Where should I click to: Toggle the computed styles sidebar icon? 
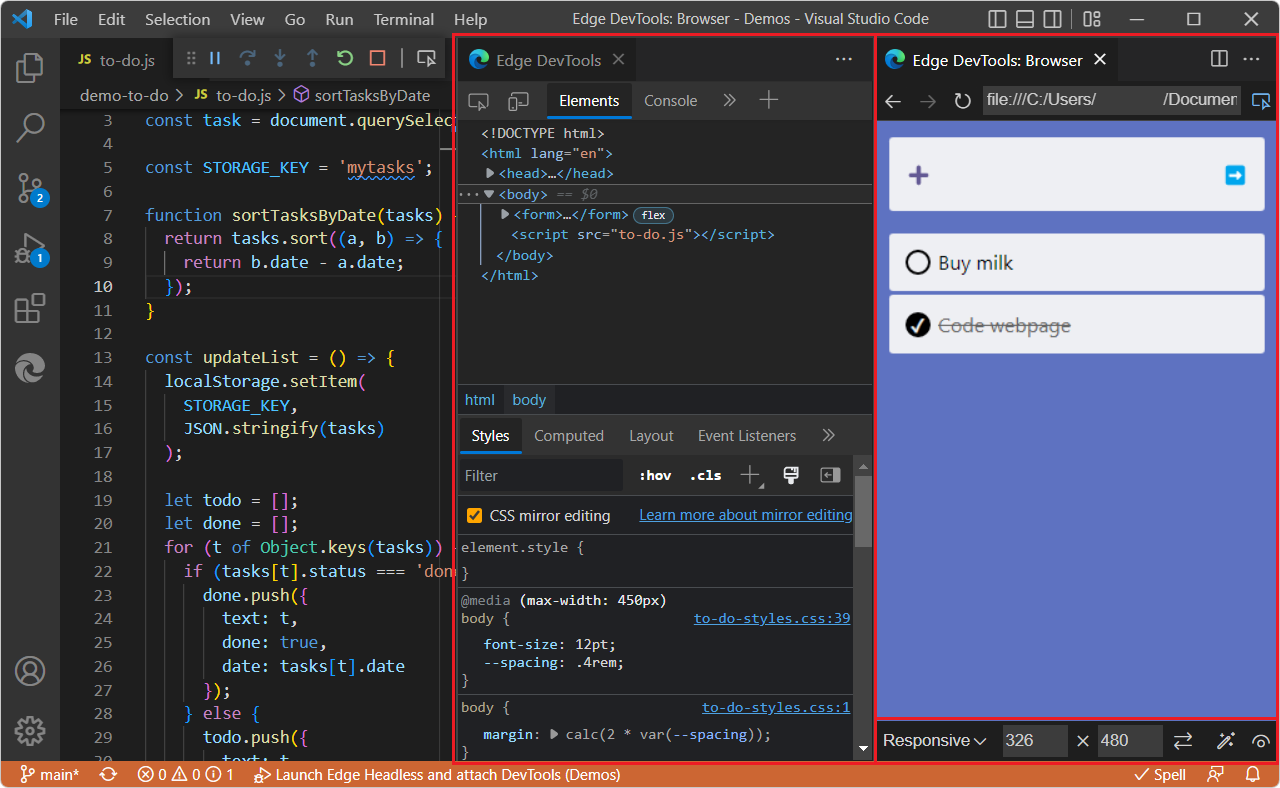click(x=830, y=475)
